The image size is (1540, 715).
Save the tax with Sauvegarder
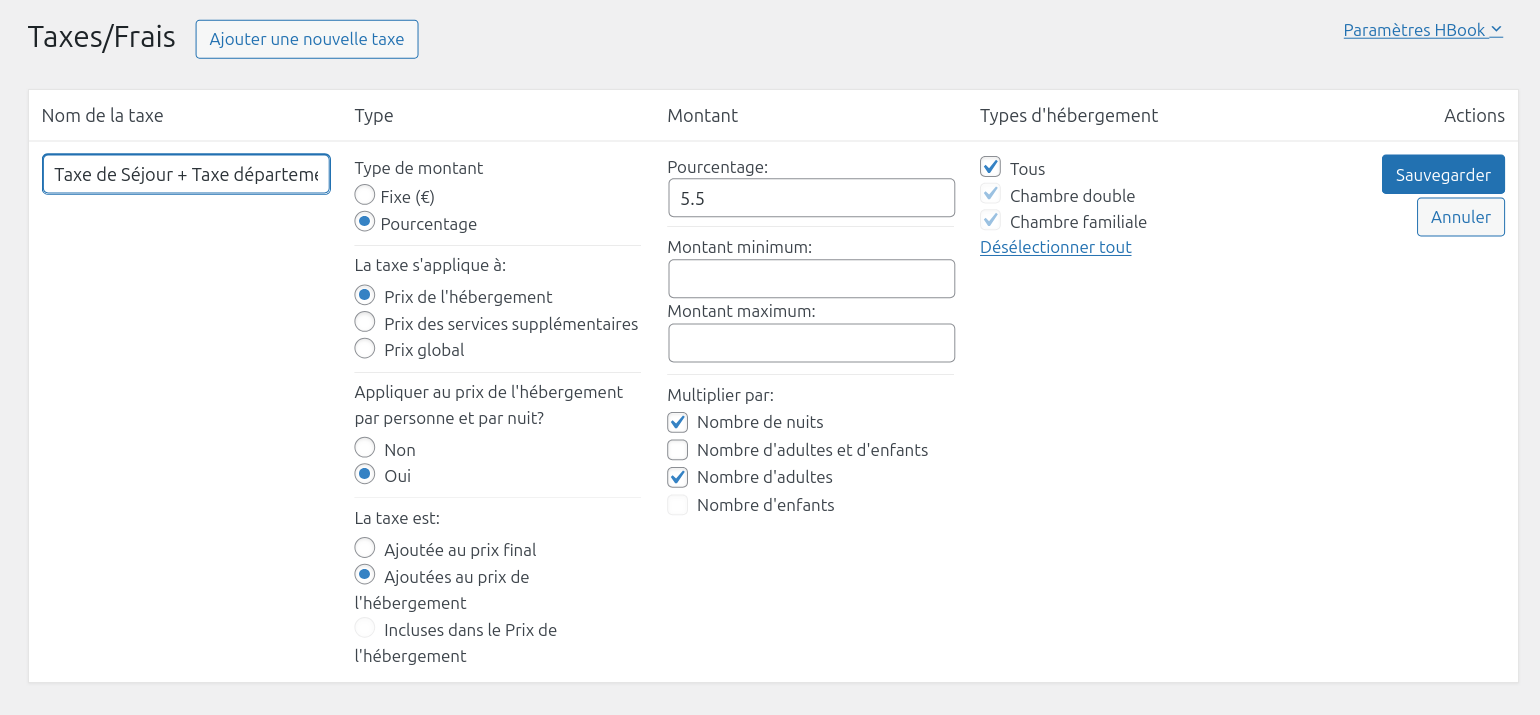pyautogui.click(x=1442, y=174)
